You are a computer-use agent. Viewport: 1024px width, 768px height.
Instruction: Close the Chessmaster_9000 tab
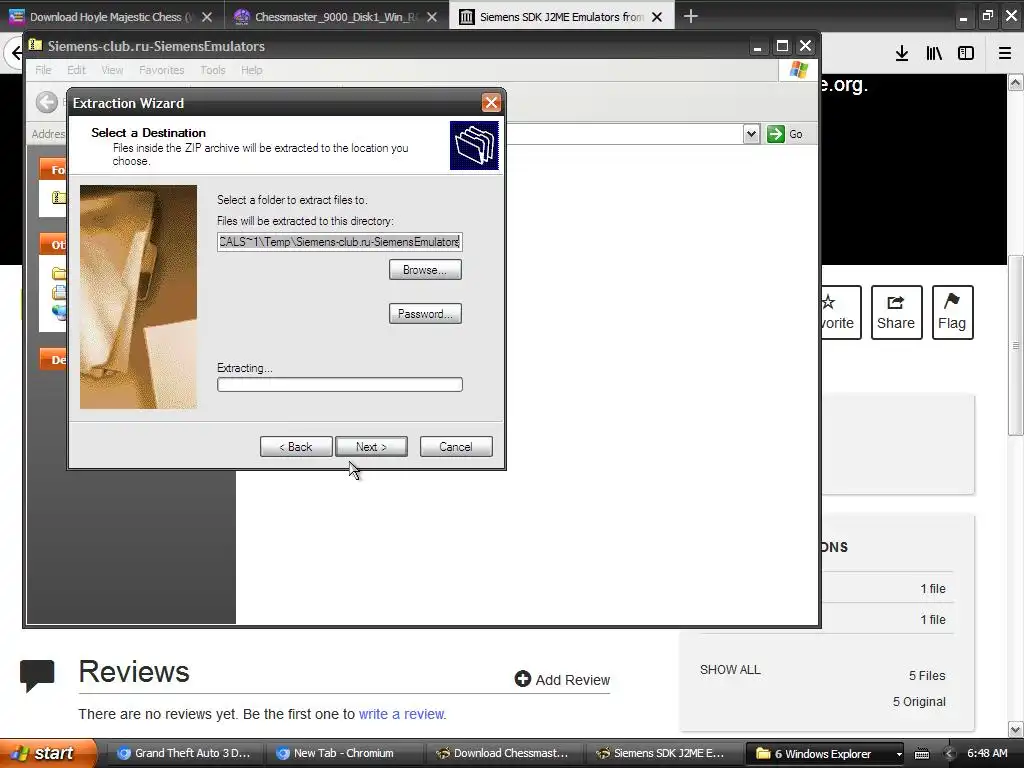[432, 17]
